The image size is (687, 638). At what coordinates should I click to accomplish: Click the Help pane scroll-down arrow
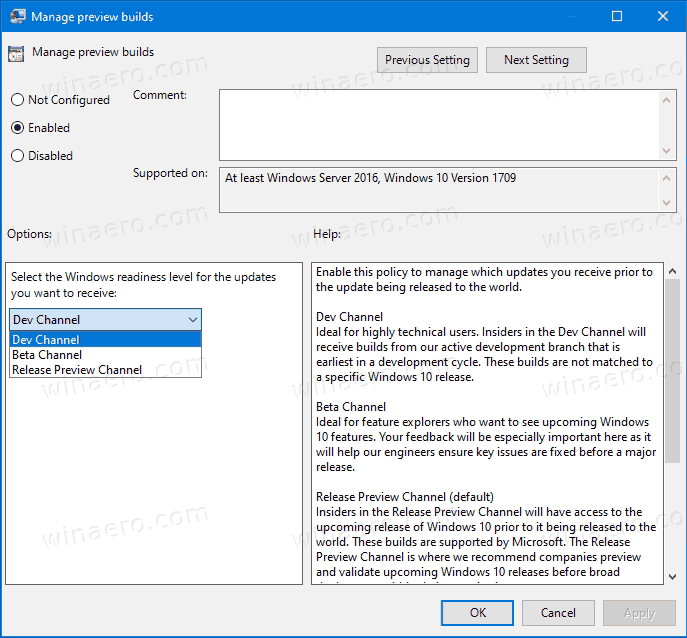point(673,577)
